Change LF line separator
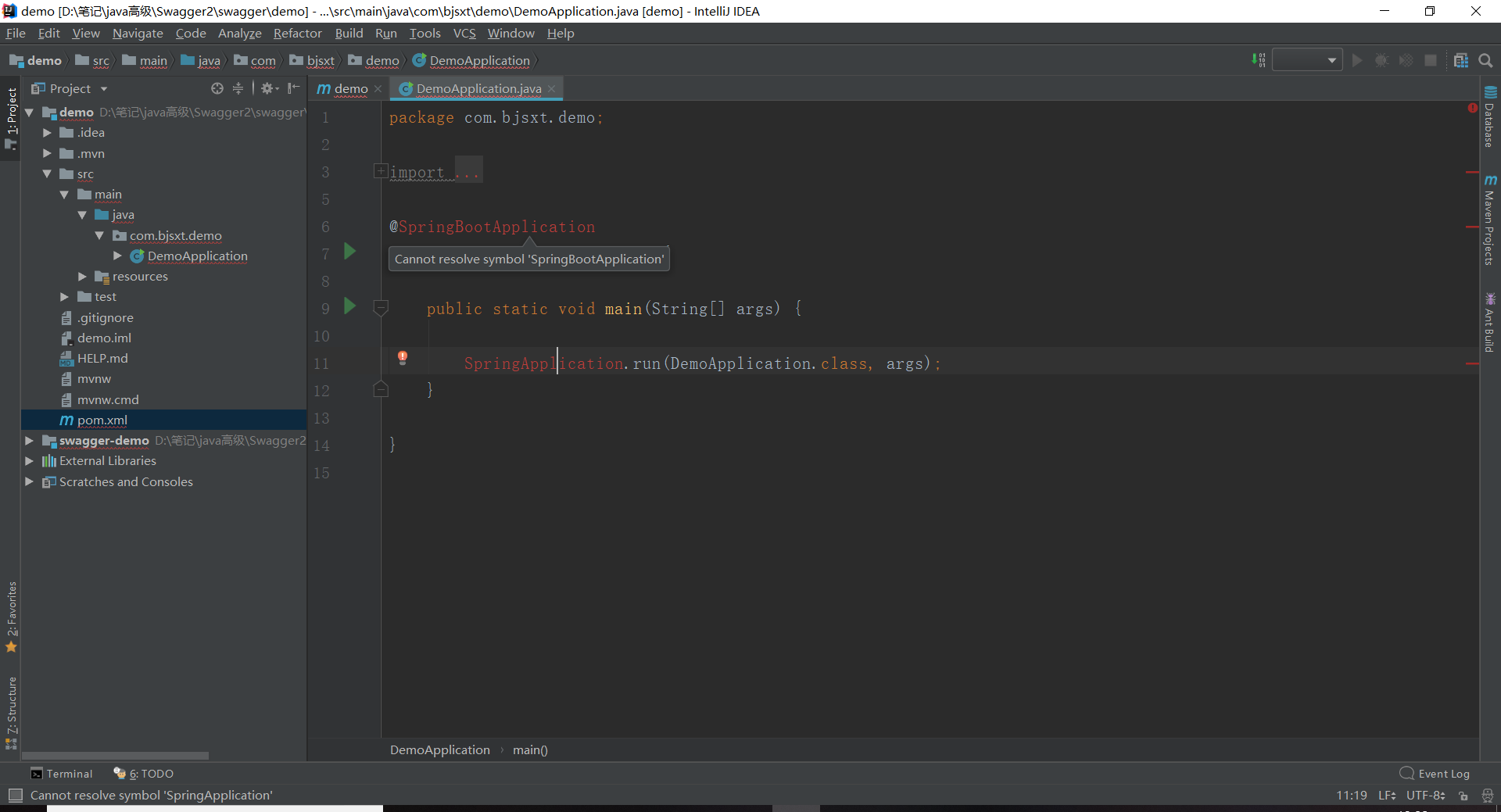Viewport: 1501px width, 812px height. pos(1387,796)
